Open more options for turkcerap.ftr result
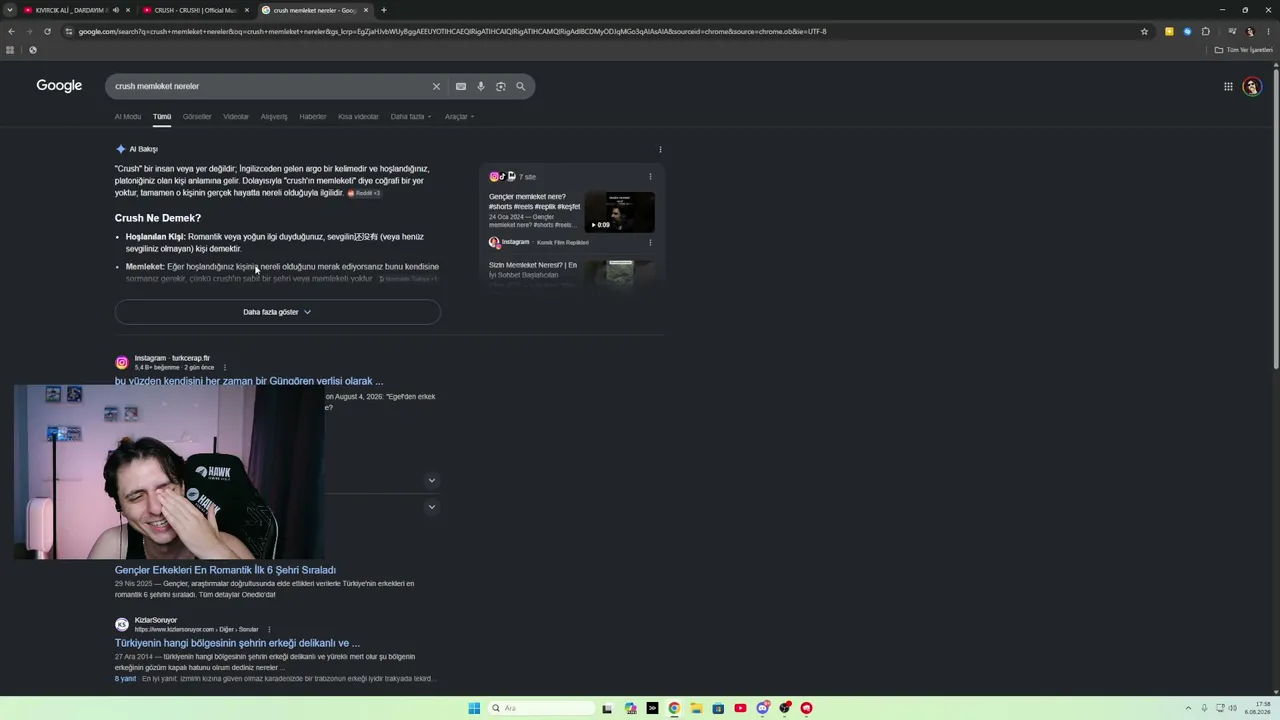 coord(224,368)
